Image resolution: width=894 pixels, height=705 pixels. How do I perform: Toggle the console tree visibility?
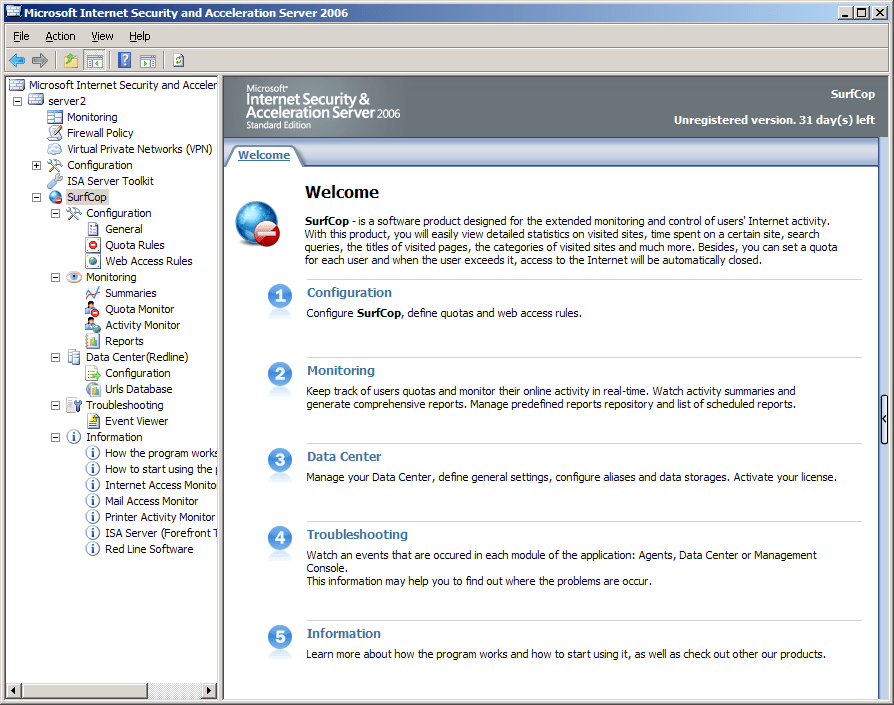point(94,60)
